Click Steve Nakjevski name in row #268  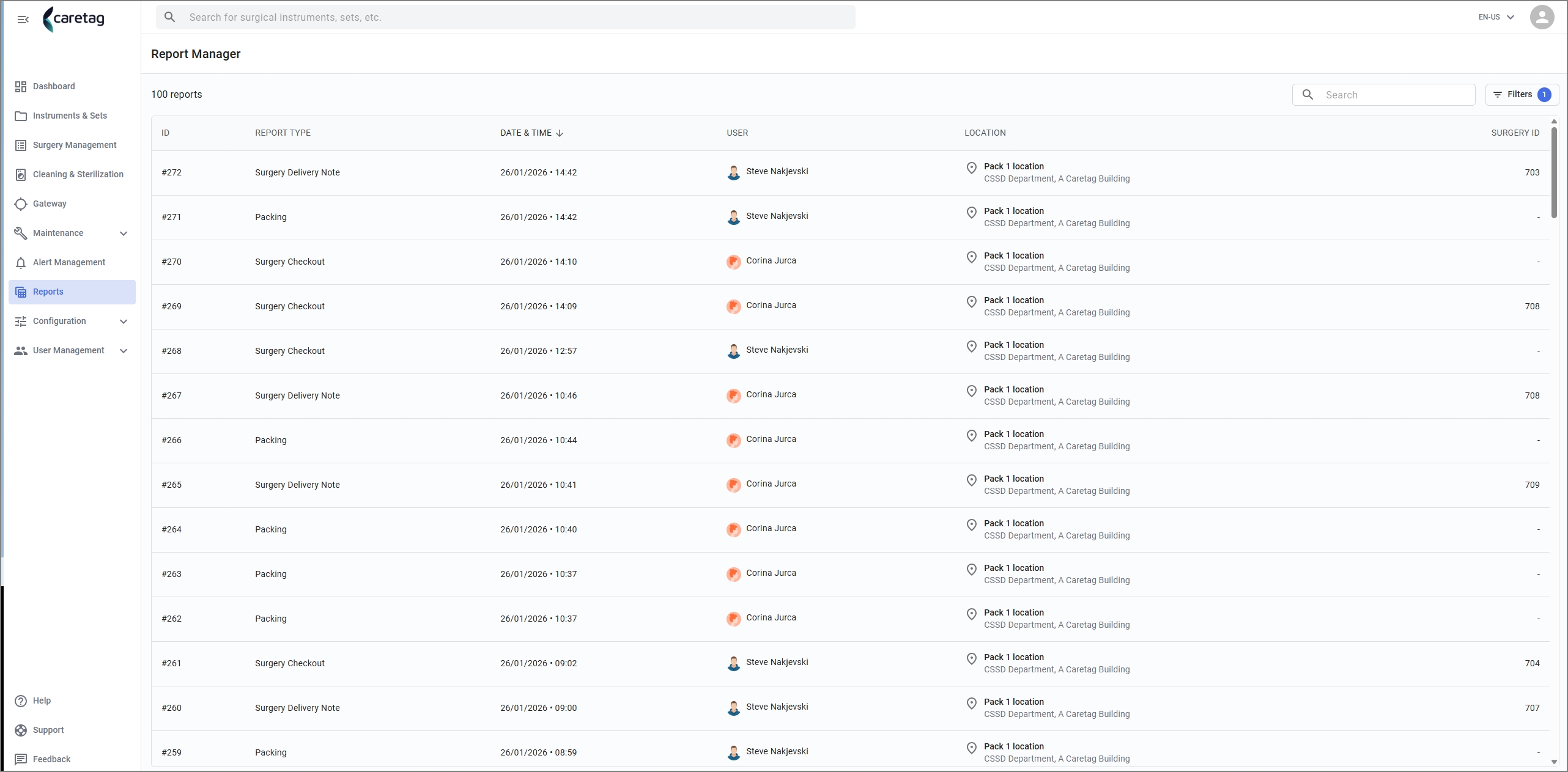(777, 350)
